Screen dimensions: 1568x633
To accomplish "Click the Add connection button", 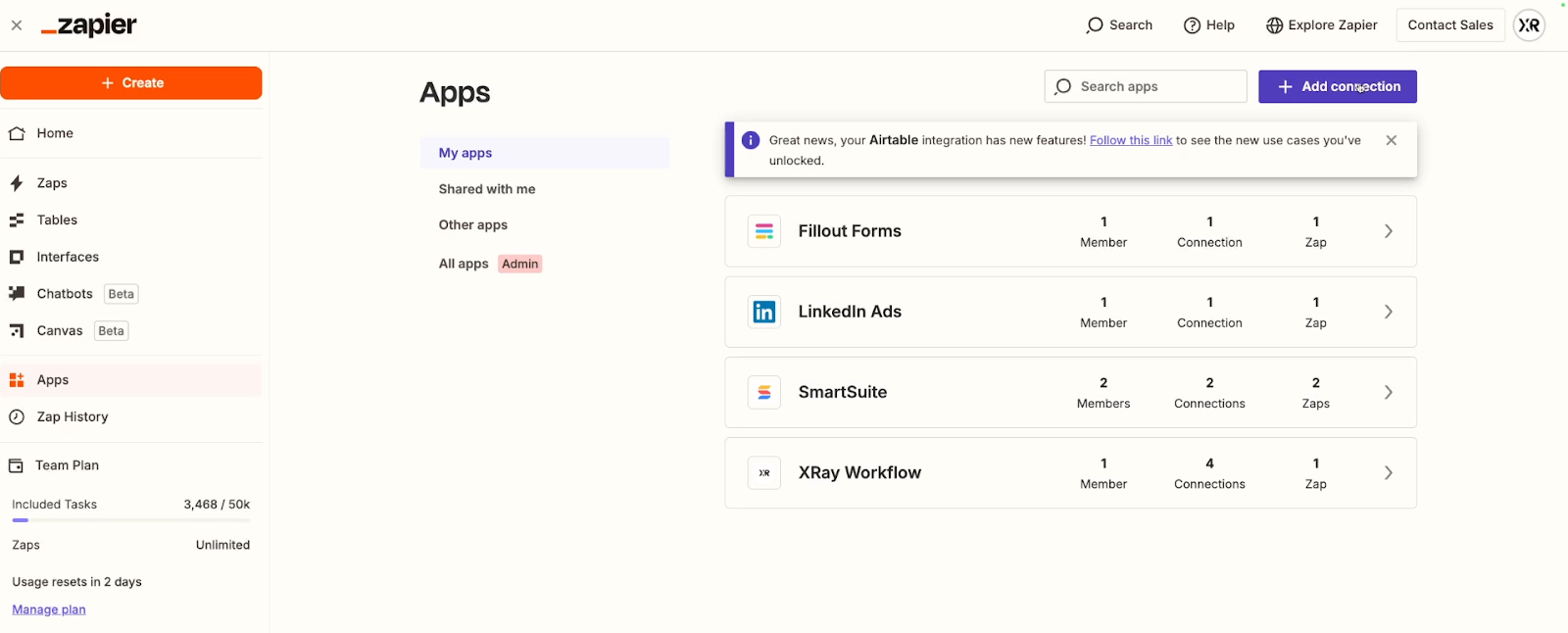I will pyautogui.click(x=1338, y=86).
